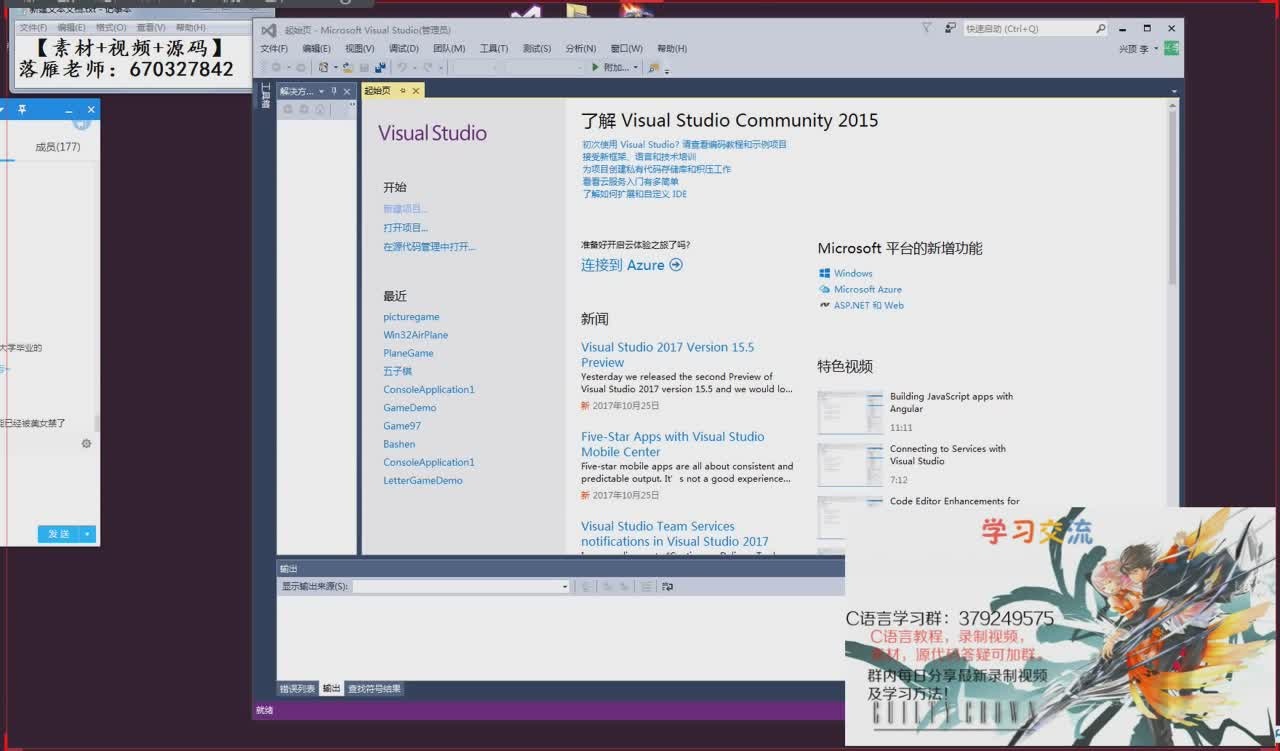The height and width of the screenshot is (751, 1280).
Task: Toggle word wrap in output panel
Action: 667,586
